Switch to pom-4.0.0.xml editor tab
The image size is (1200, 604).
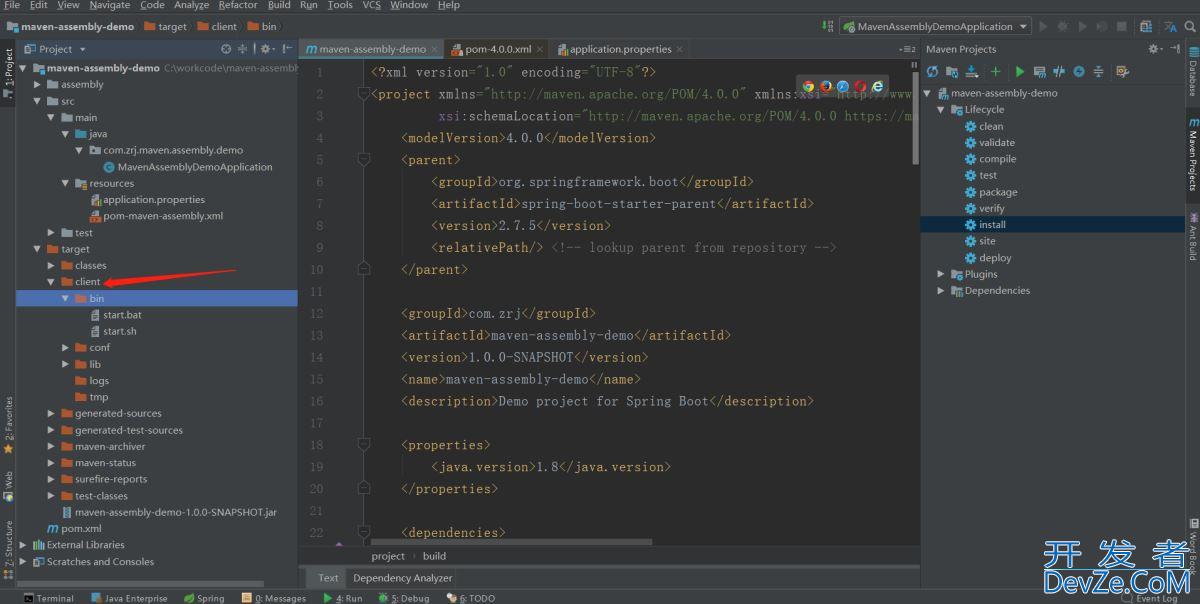[x=497, y=49]
